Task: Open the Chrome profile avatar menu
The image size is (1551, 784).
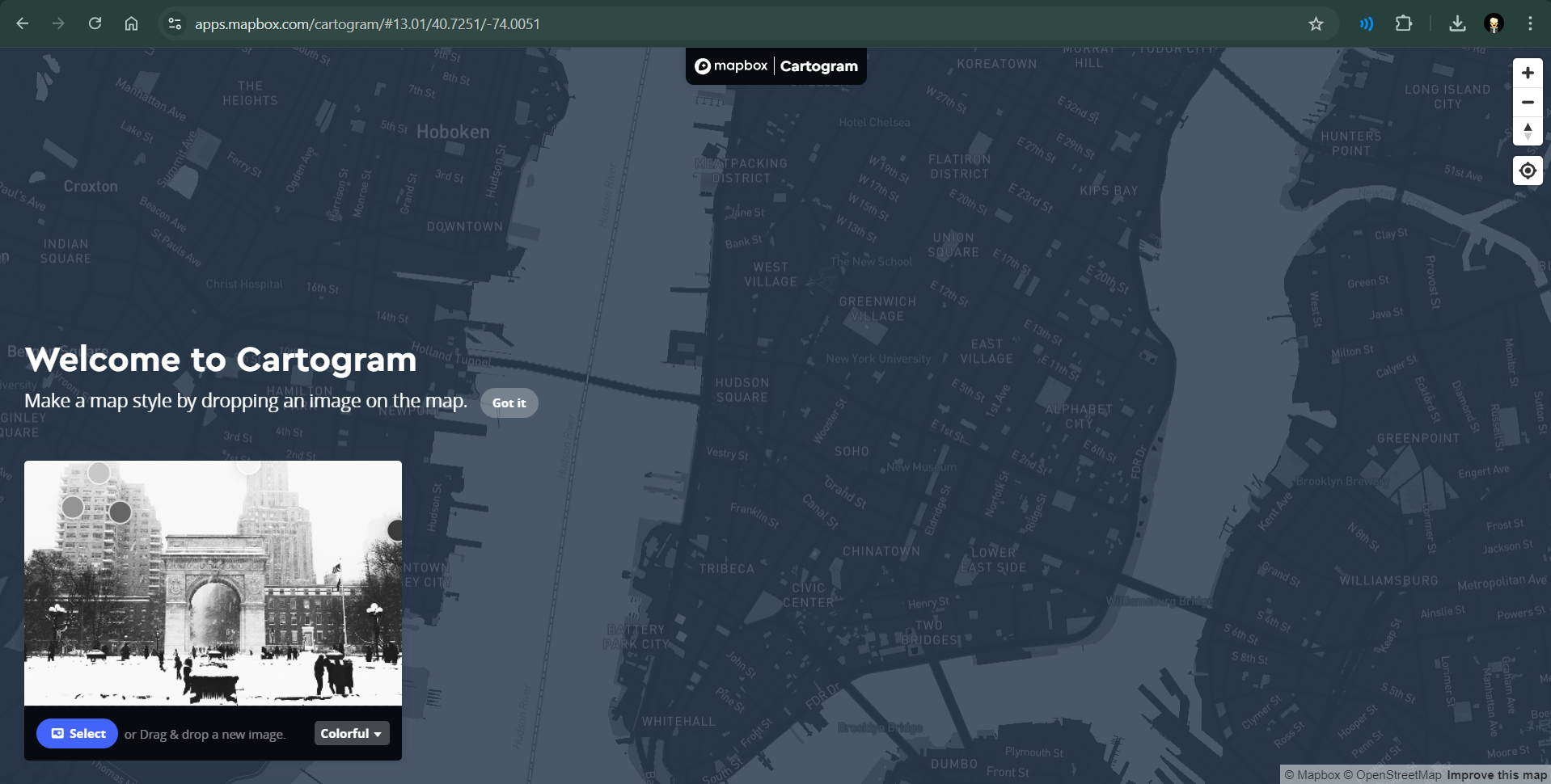Action: pos(1494,23)
